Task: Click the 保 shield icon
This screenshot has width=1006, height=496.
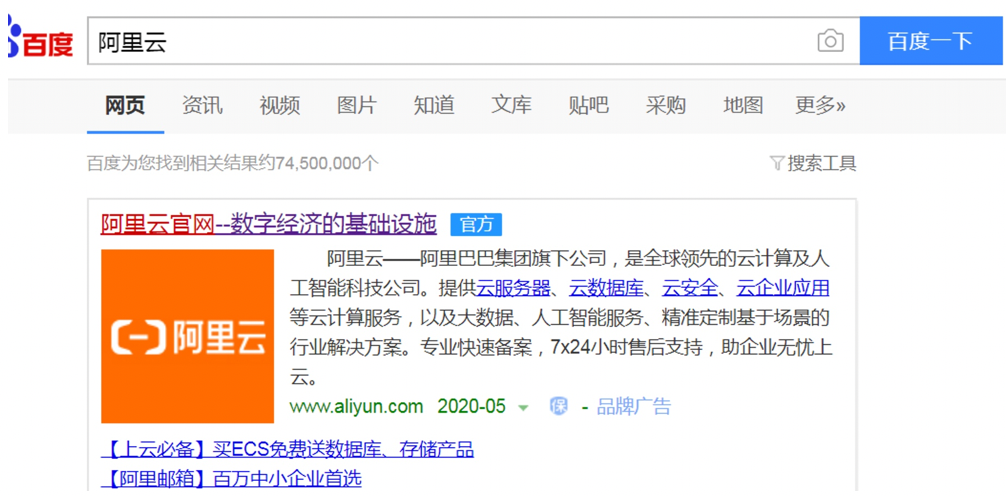Action: click(558, 406)
